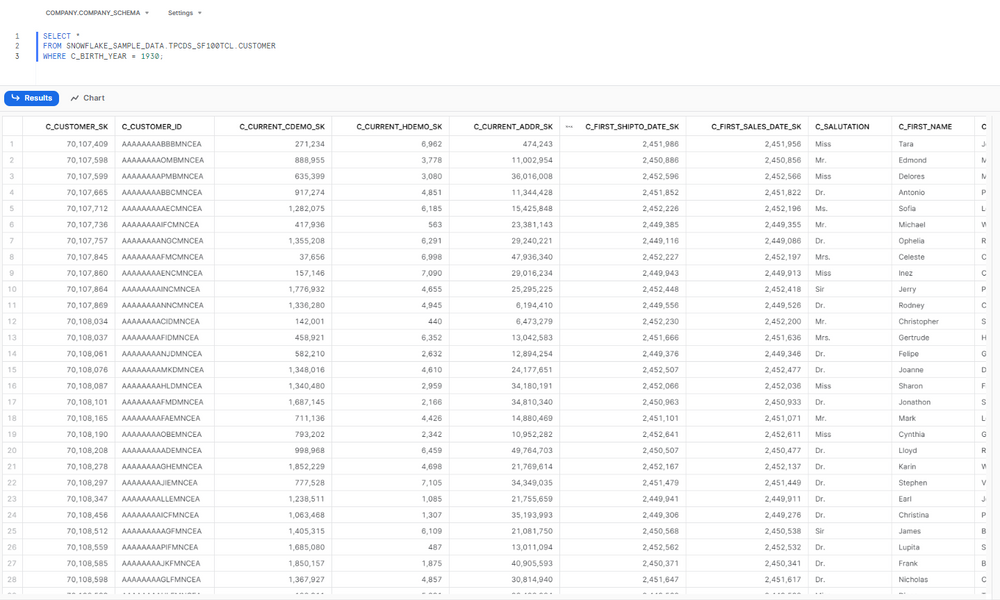Select first name cell Sofia
Screen dimensions: 1000x600
[907, 209]
